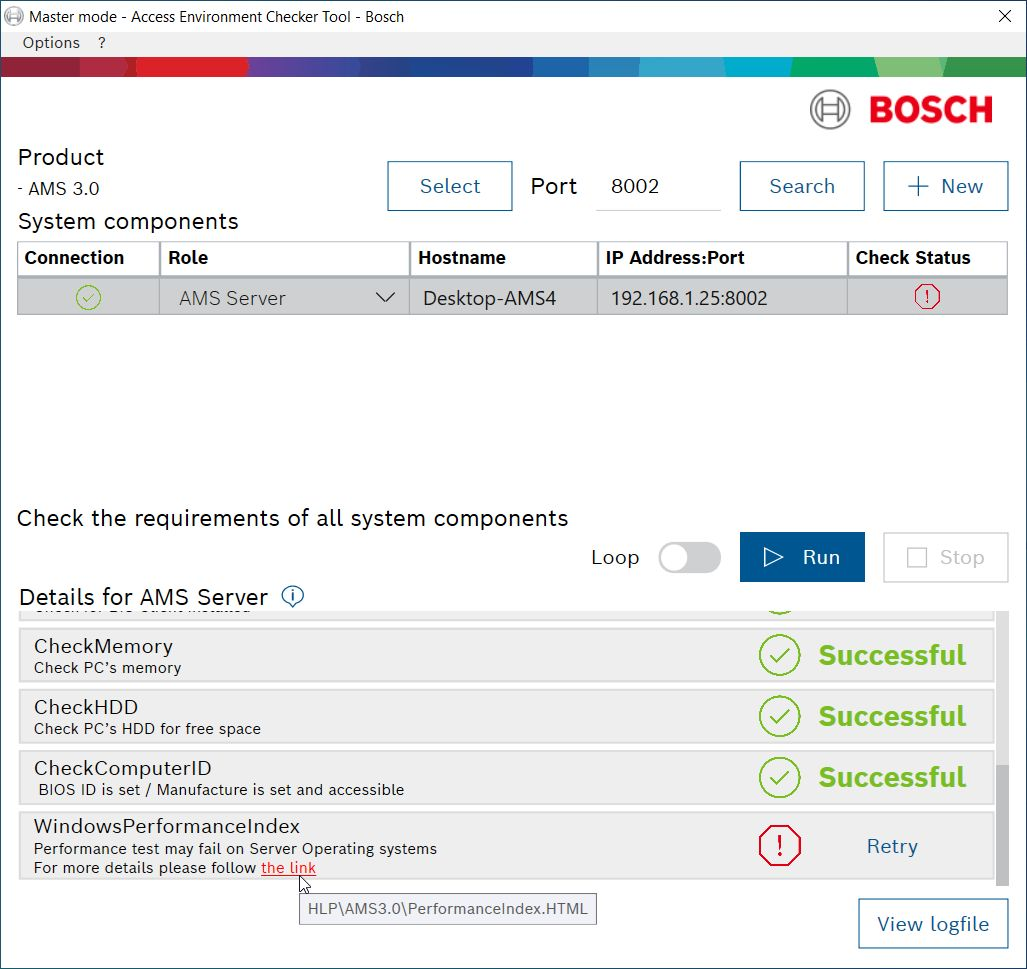Click the Select product button
The height and width of the screenshot is (969, 1027).
[450, 187]
